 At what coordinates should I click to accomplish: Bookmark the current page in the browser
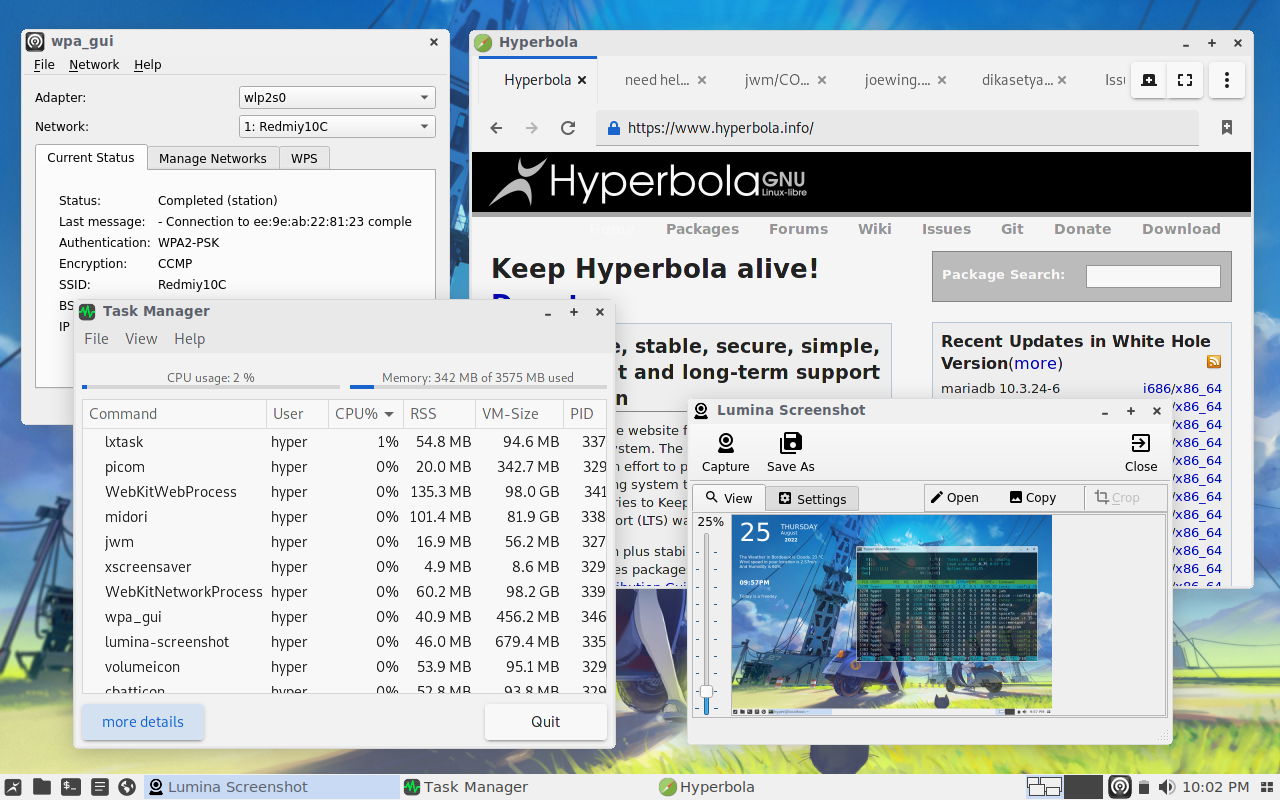pyautogui.click(x=1227, y=128)
